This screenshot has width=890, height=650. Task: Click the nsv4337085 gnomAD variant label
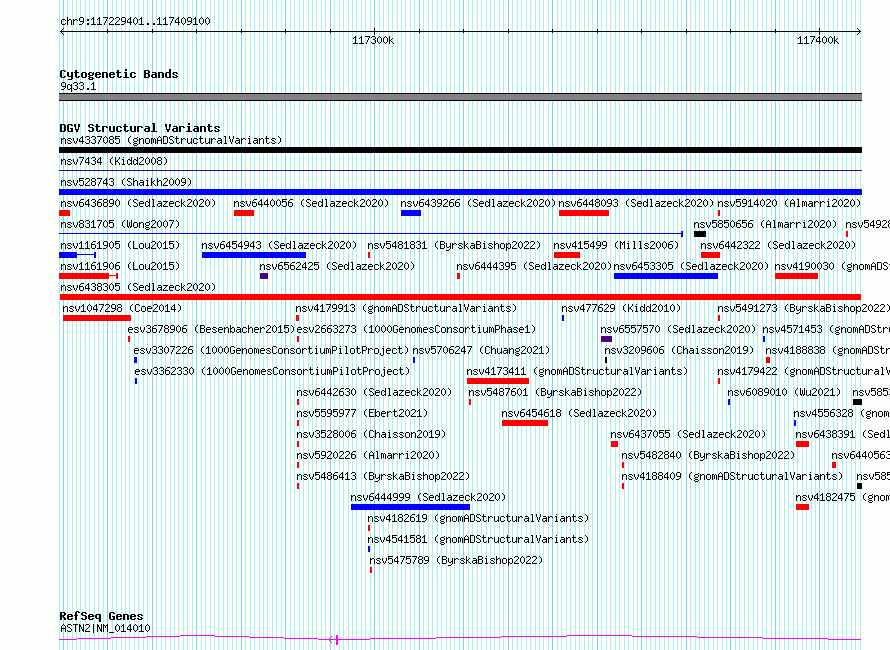point(171,140)
